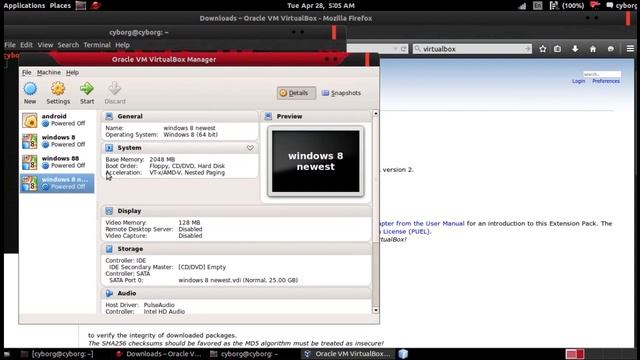Screen dimensions: 640x360
Task: Click the workspace switcher in bottom panel
Action: point(575,354)
